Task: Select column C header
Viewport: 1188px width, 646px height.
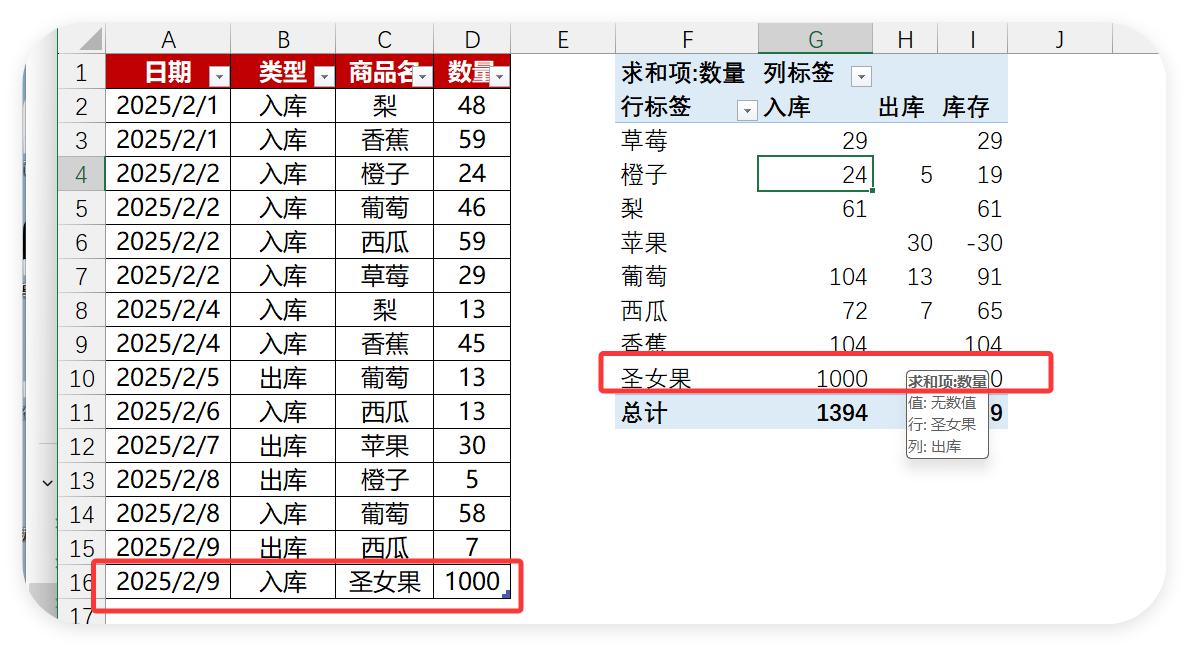Action: (x=385, y=39)
